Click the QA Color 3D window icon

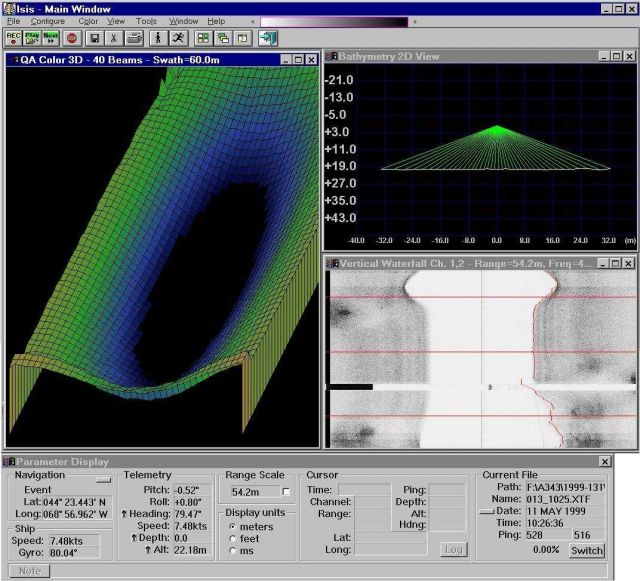coord(16,60)
